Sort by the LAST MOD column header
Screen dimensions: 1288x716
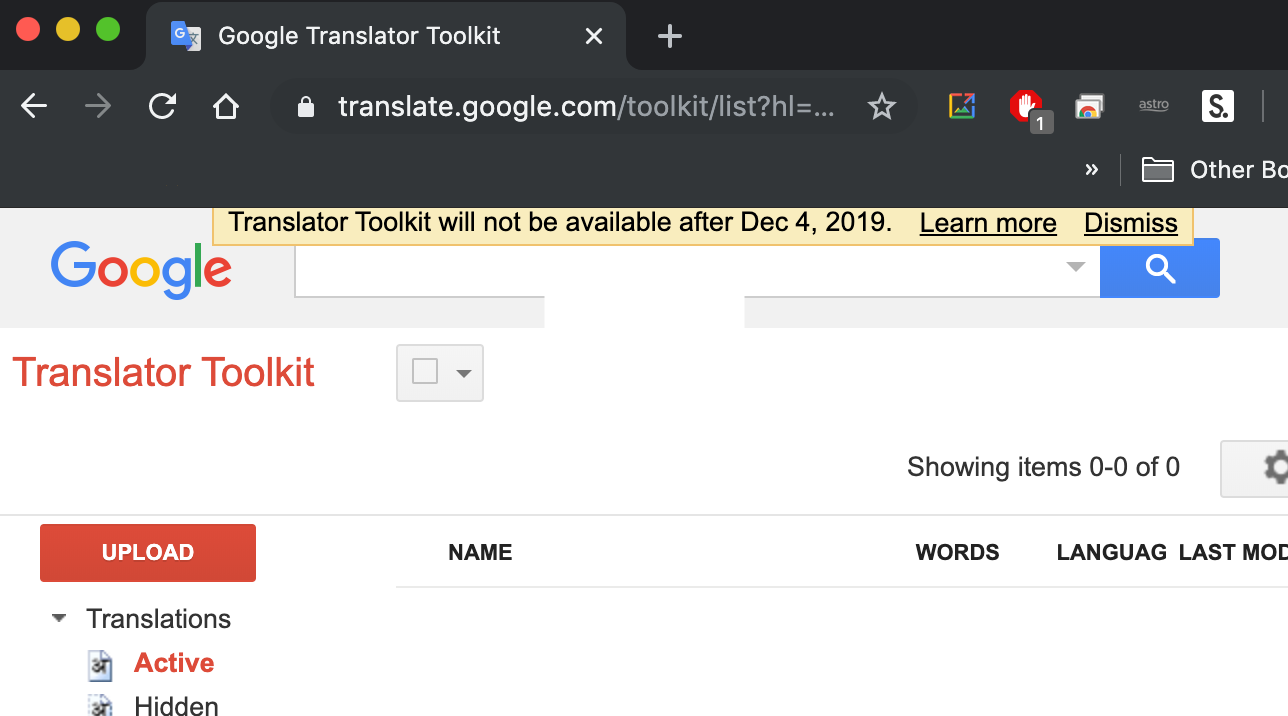coord(1233,553)
